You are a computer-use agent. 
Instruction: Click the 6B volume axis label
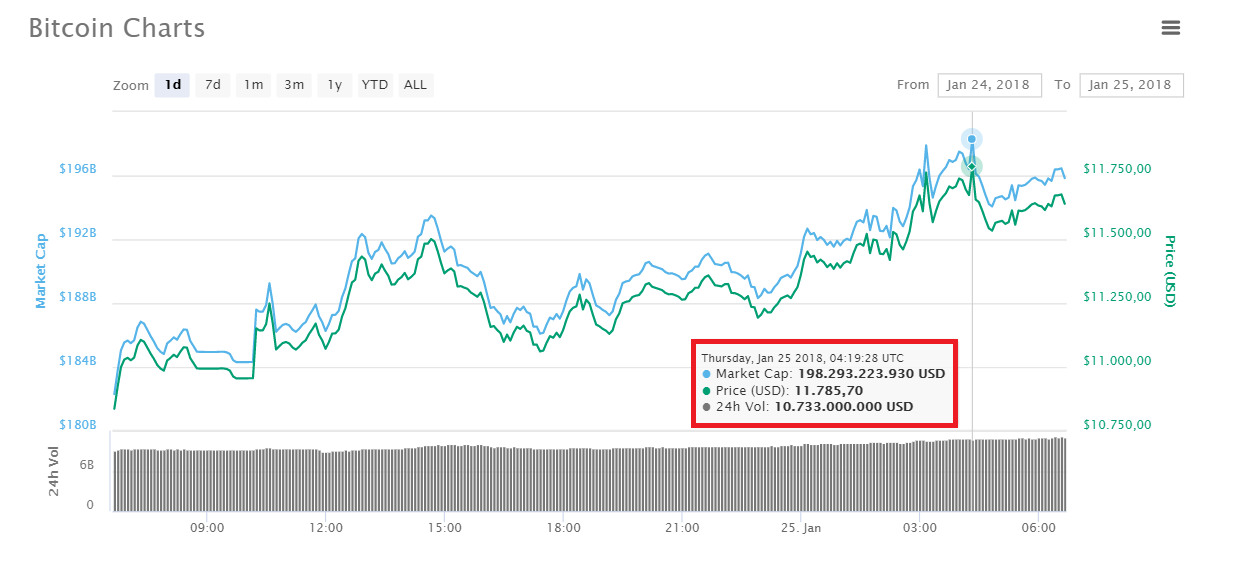(86, 466)
